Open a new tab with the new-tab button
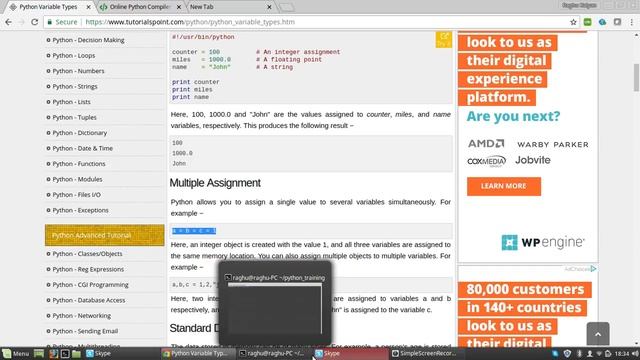 pyautogui.click(x=287, y=7)
